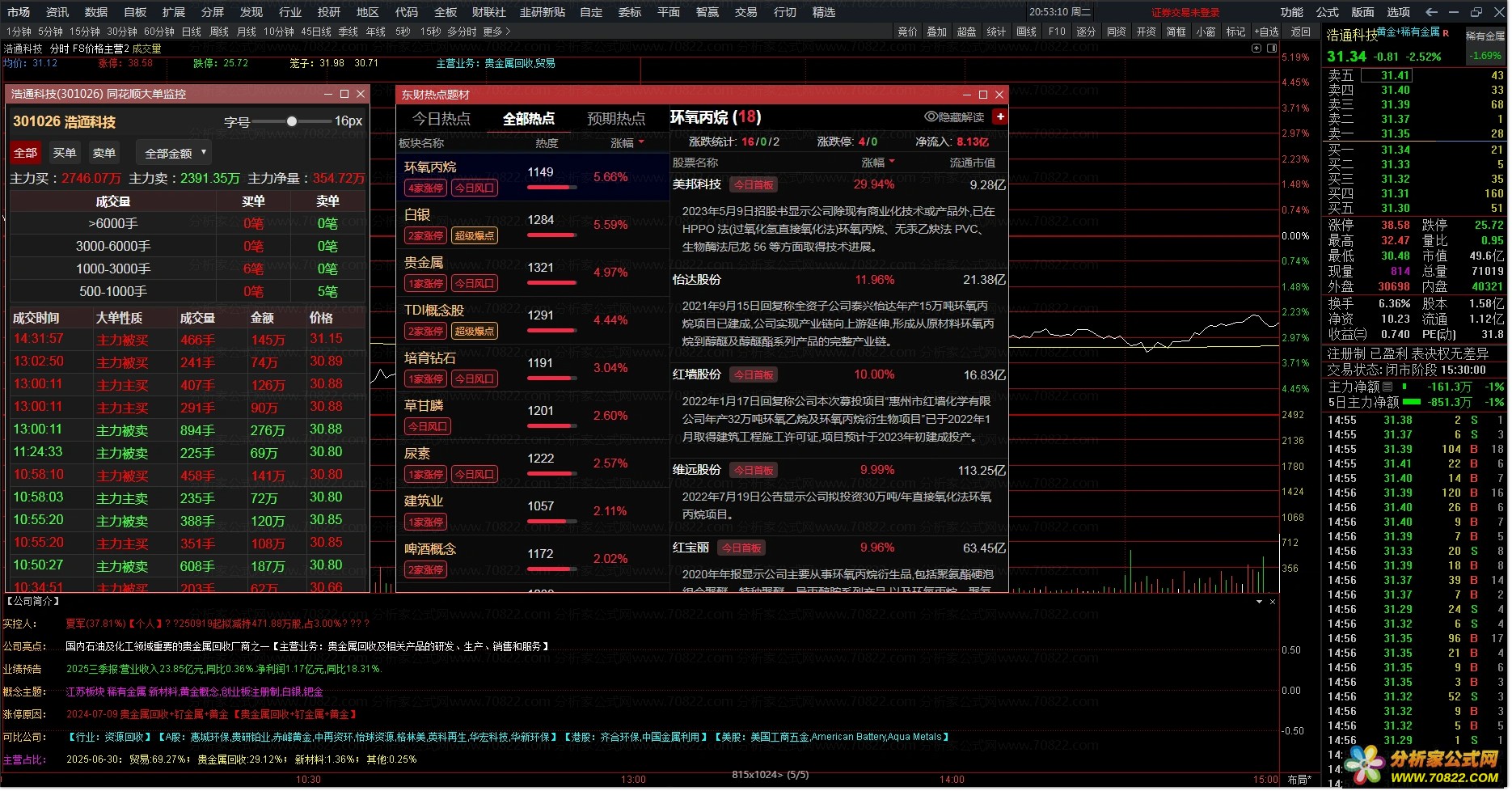Click the up-arrow icon above the chart
The height and width of the screenshot is (791, 1512).
pos(1256,49)
